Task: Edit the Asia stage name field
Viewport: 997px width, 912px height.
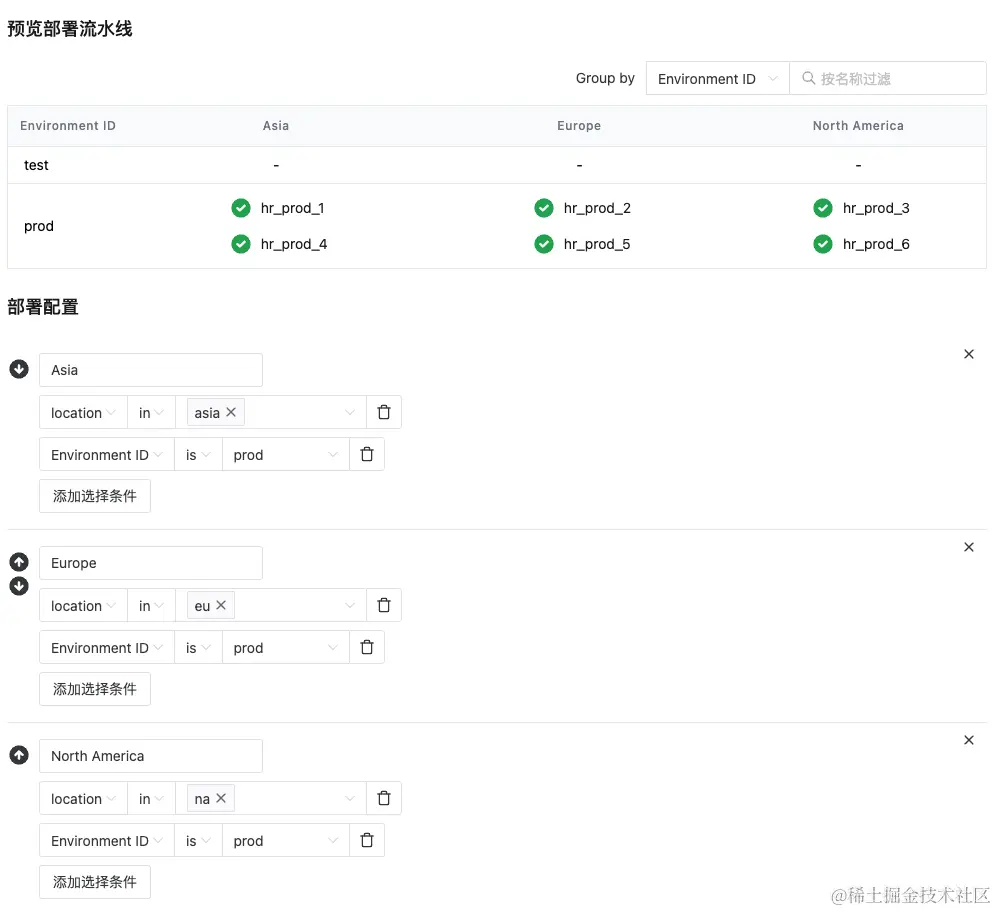Action: (x=151, y=370)
